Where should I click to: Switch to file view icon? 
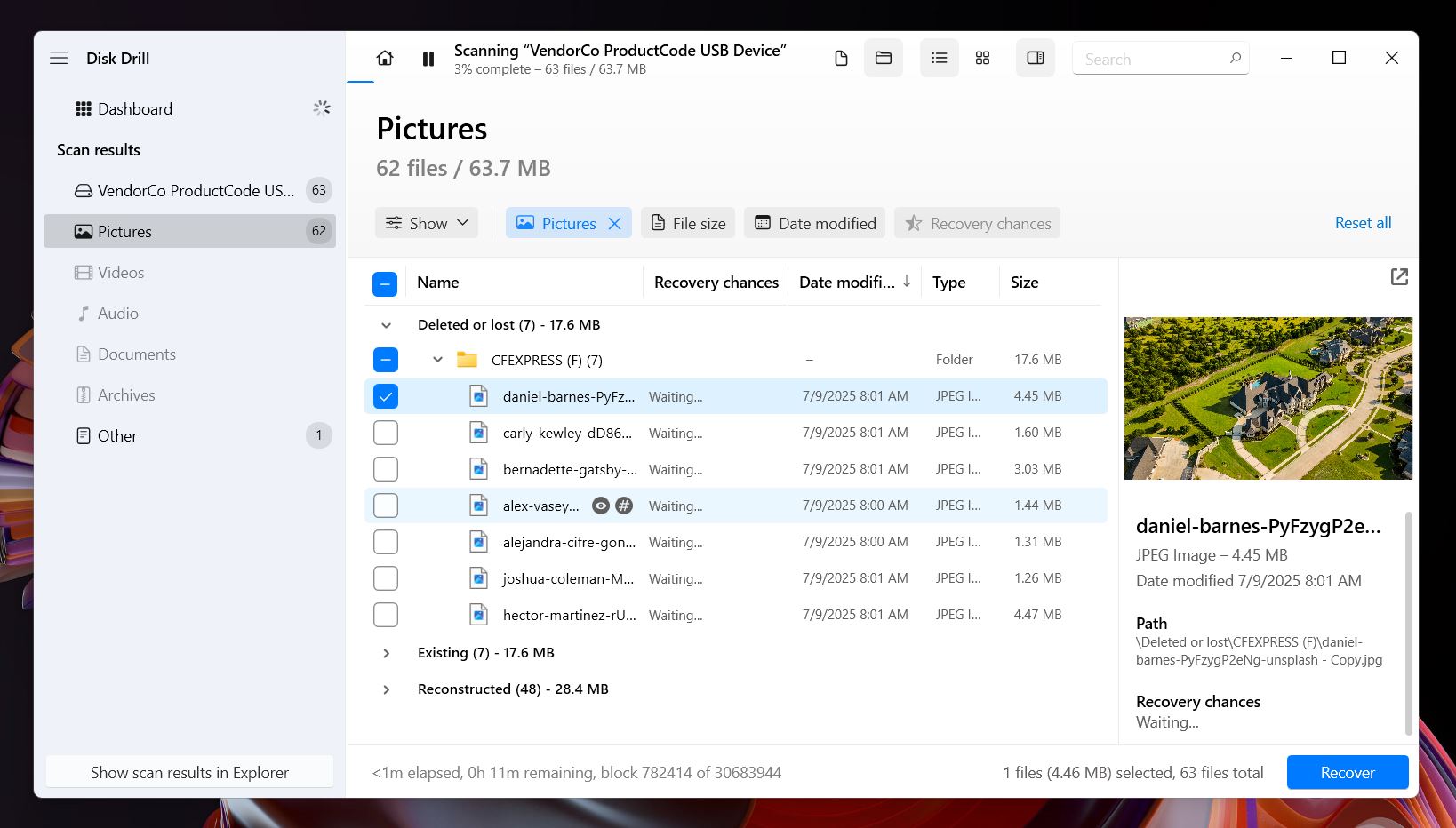point(841,58)
